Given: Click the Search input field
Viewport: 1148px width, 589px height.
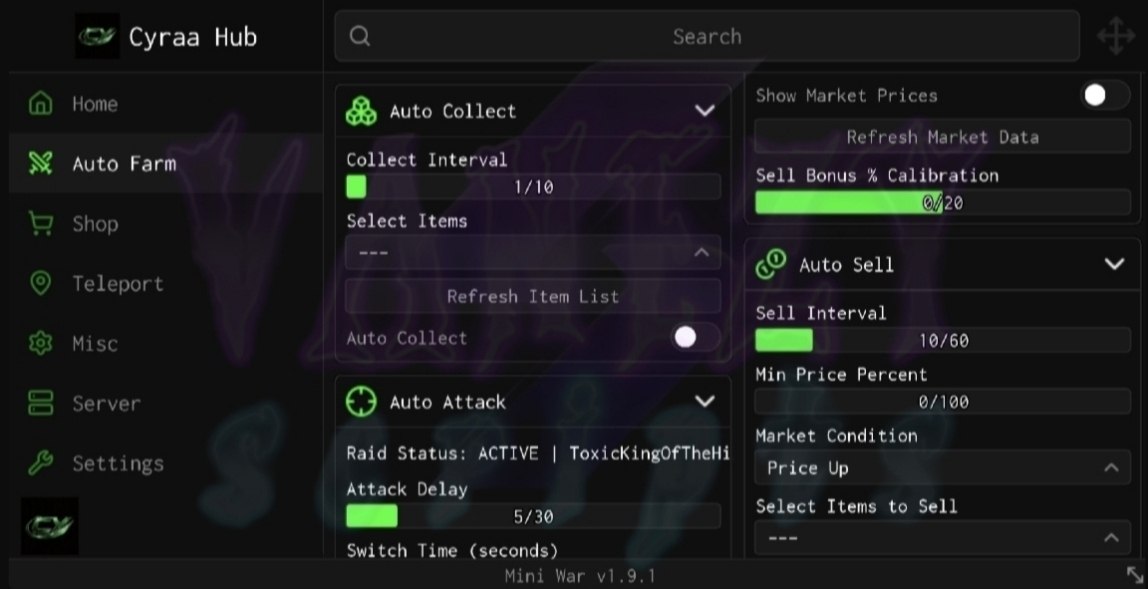Looking at the screenshot, I should tap(707, 36).
